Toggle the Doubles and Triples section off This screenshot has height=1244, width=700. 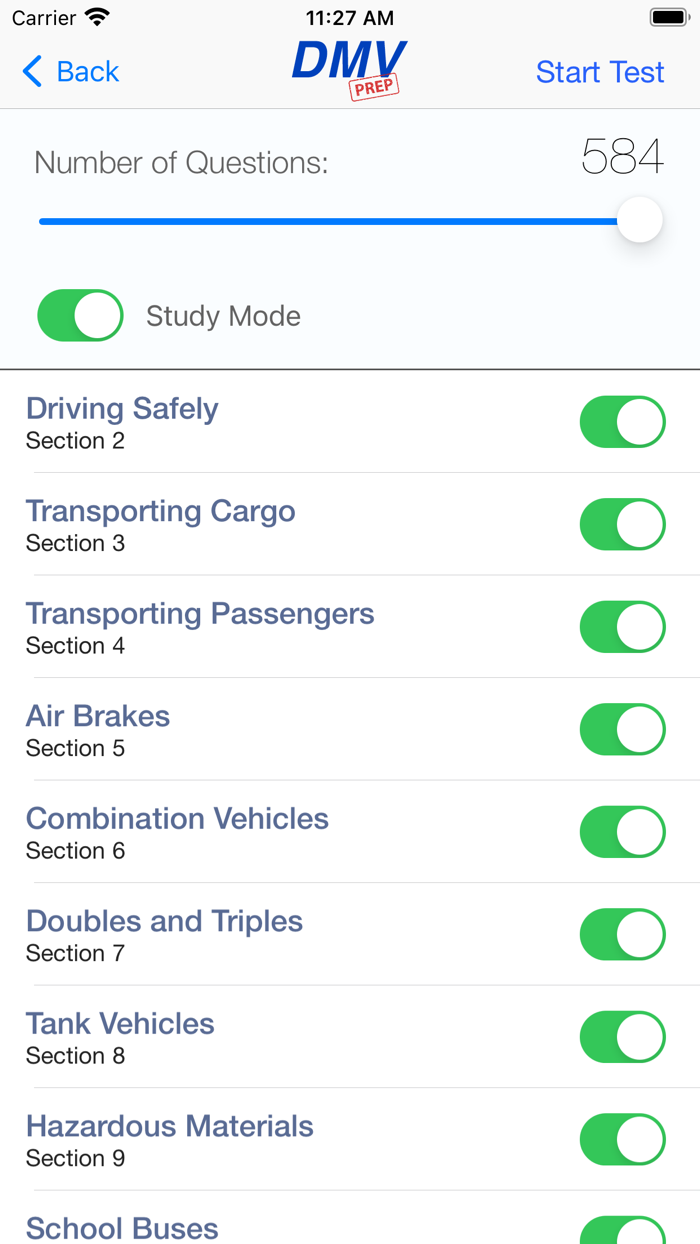click(x=622, y=934)
